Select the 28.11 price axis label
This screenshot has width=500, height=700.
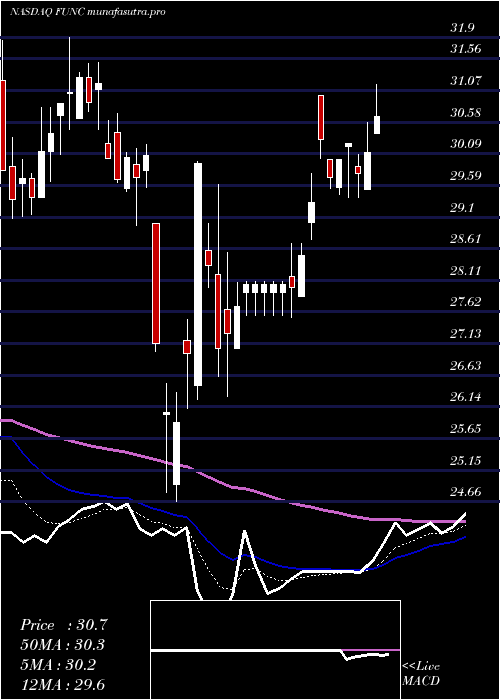pos(466,271)
